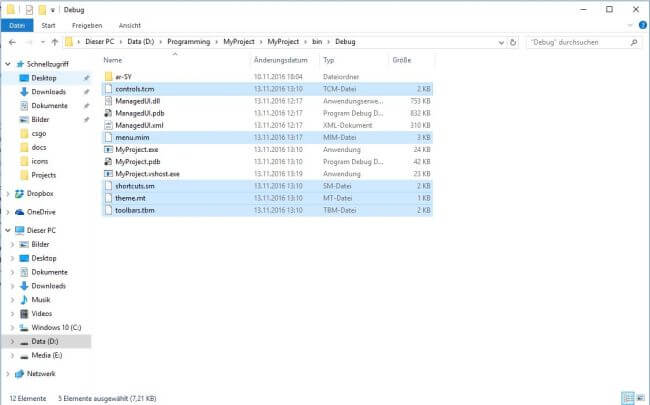This screenshot has height=405, width=650.
Task: Select ManagedUI.xml file icon
Action: tap(108, 125)
